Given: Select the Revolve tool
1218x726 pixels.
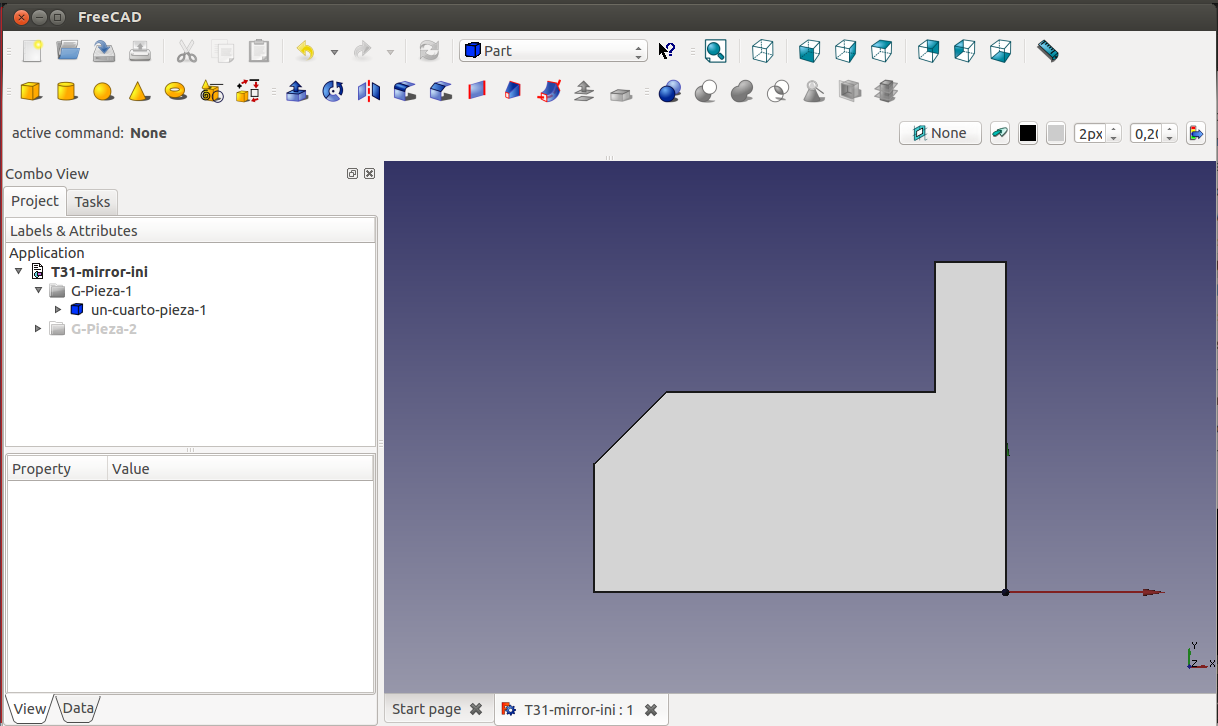Looking at the screenshot, I should click(x=333, y=92).
